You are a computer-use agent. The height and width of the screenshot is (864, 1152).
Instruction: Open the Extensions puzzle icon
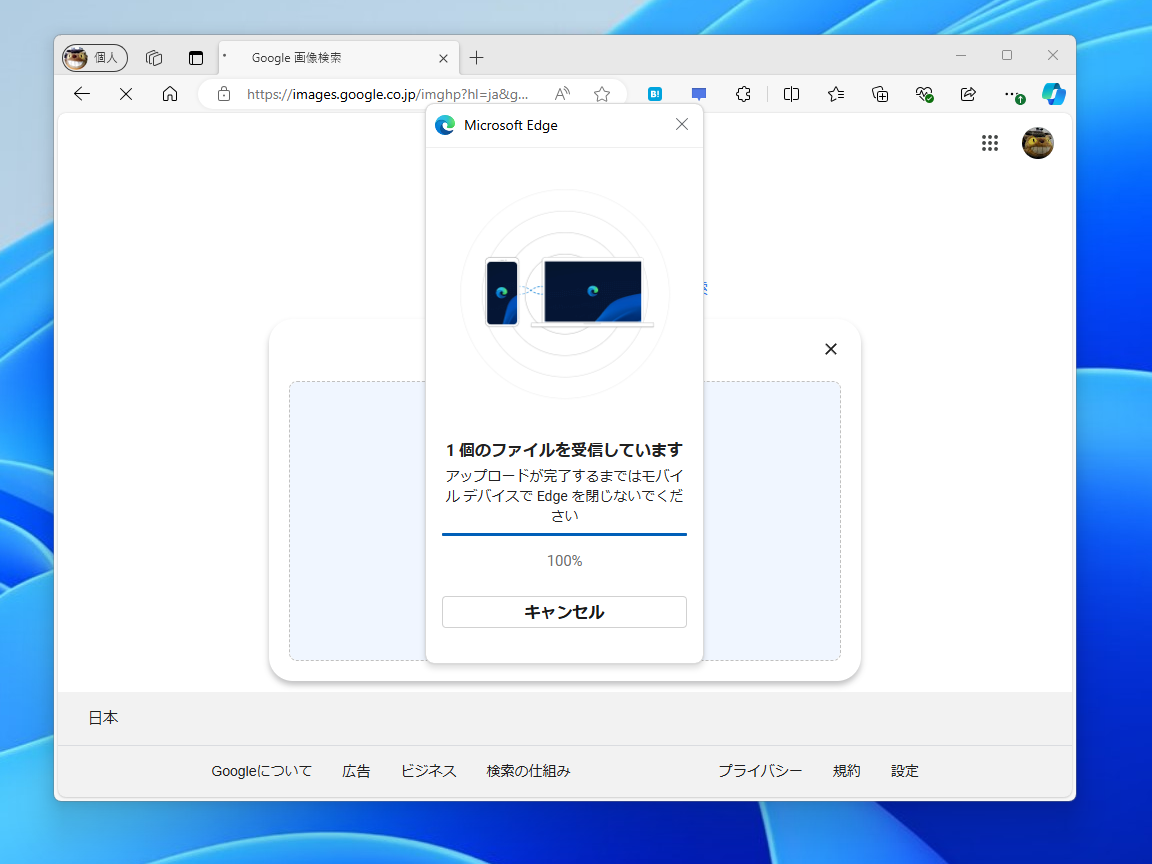(743, 94)
